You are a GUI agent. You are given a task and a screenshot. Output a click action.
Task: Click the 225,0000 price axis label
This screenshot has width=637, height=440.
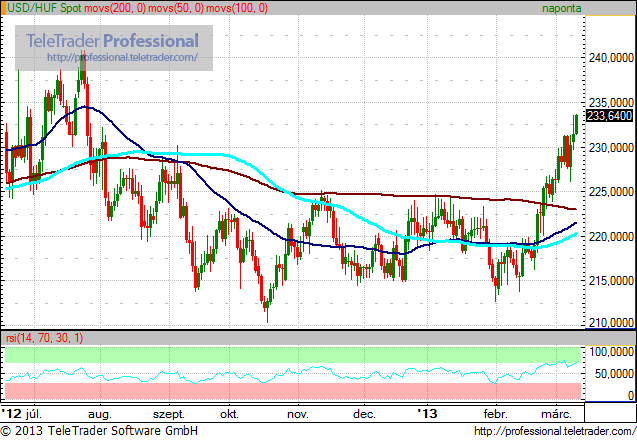(611, 191)
